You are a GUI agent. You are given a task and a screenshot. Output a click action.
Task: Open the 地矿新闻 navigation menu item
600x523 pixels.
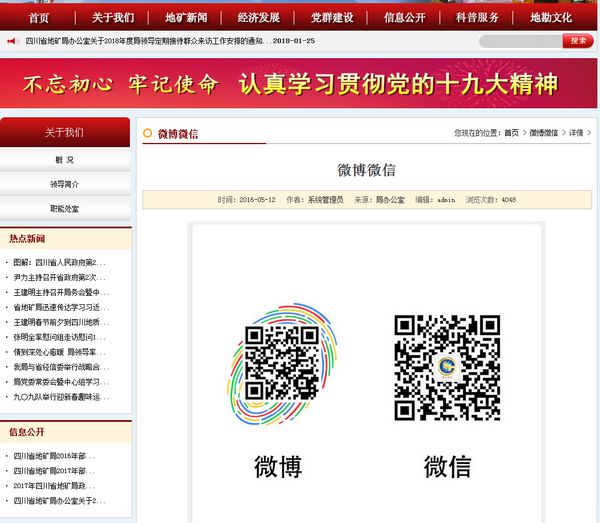click(186, 18)
